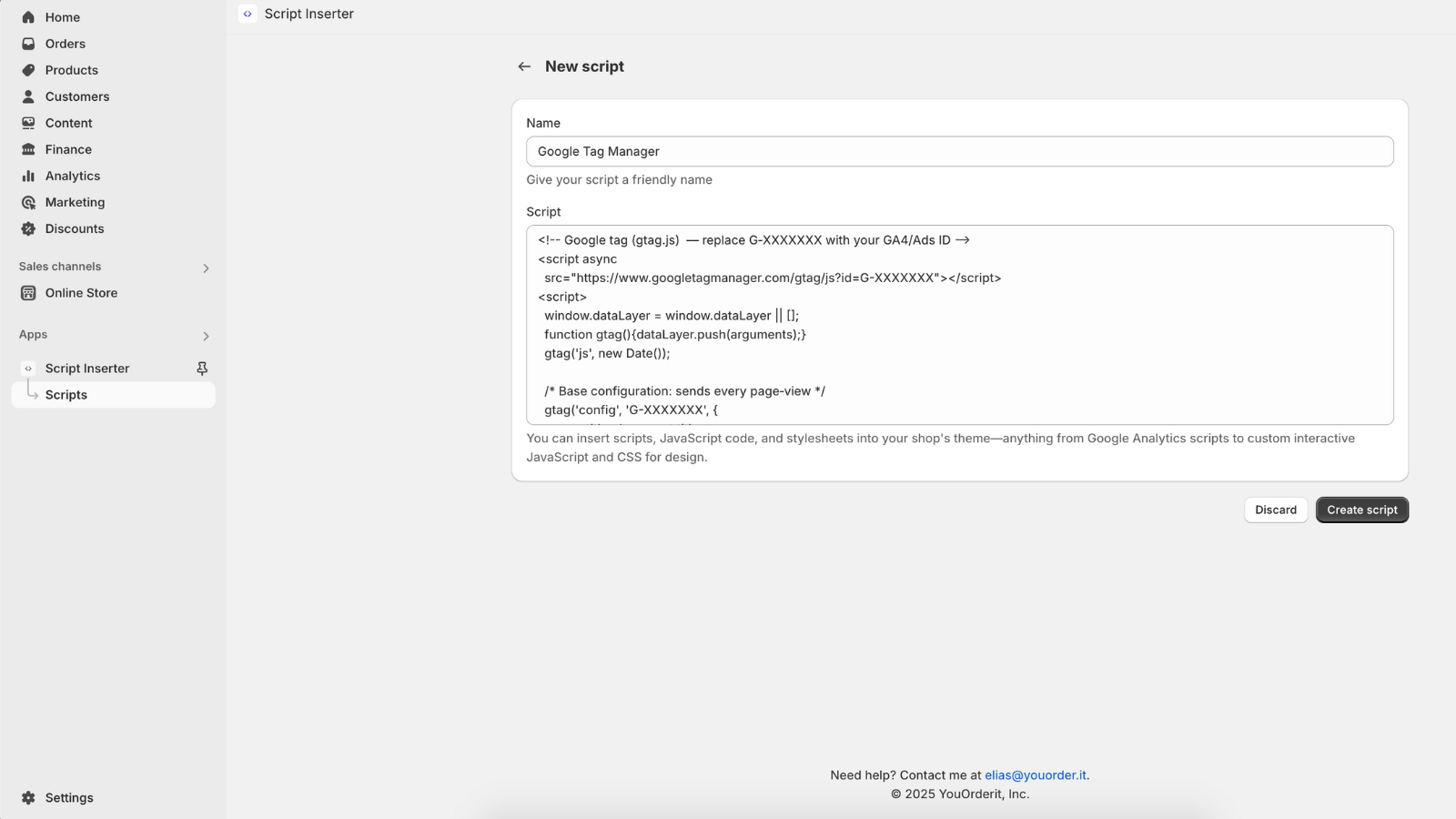Click the Script Inserter header logo icon
Viewport: 1456px width, 819px height.
[x=248, y=14]
